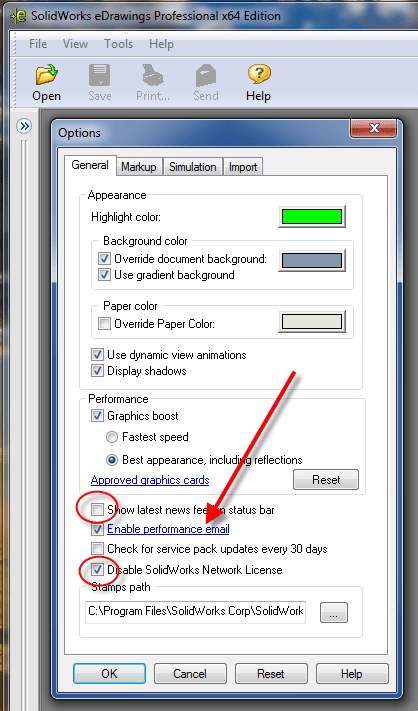Open the Approved graphics cards link

click(x=150, y=480)
